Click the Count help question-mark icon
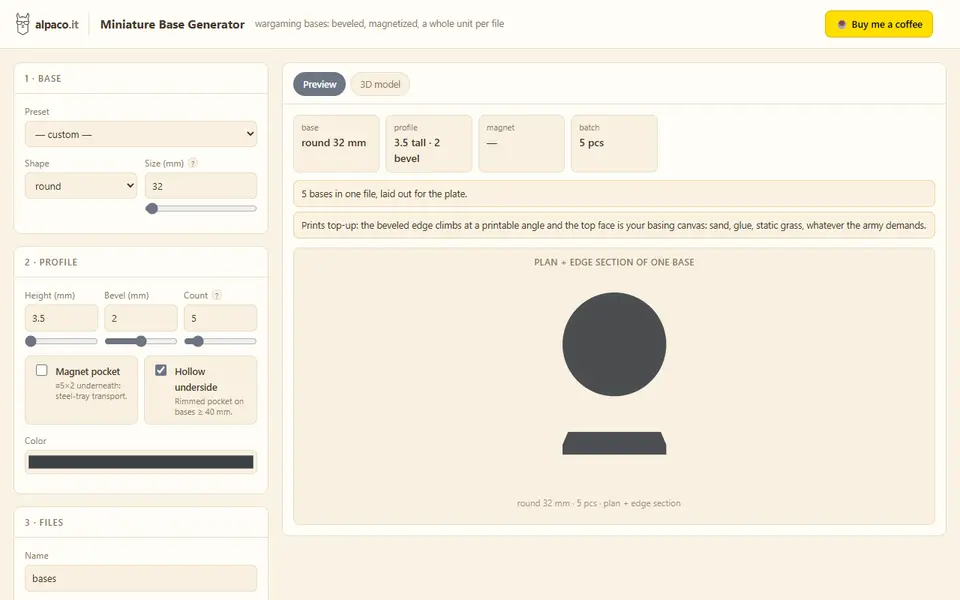960x600 pixels. [216, 295]
